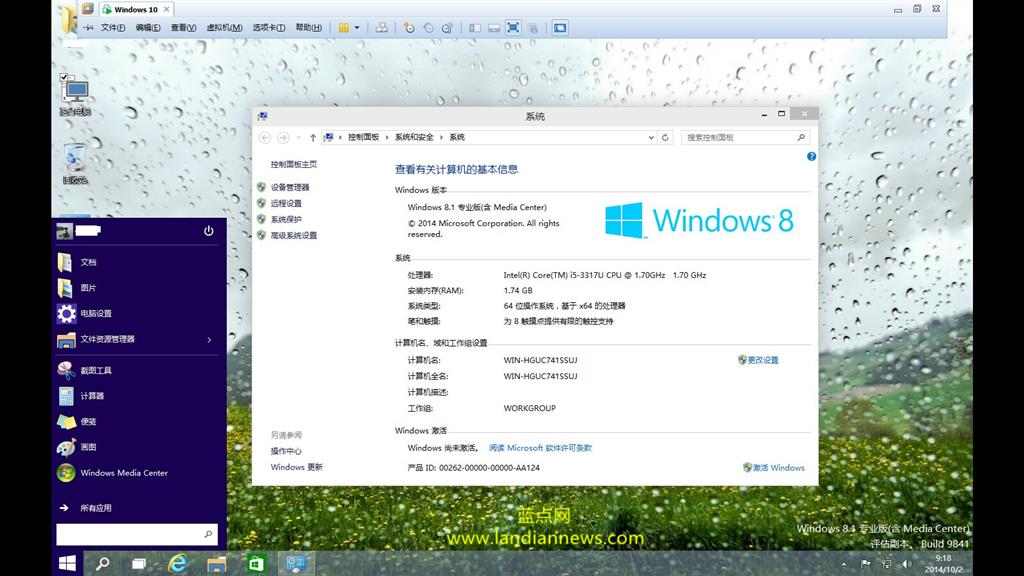Open the 文件(F) menu in VMware
Viewport: 1024px width, 576px height.
click(113, 27)
